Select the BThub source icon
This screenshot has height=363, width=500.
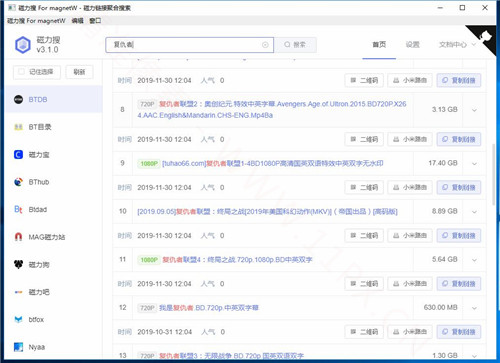pyautogui.click(x=18, y=182)
